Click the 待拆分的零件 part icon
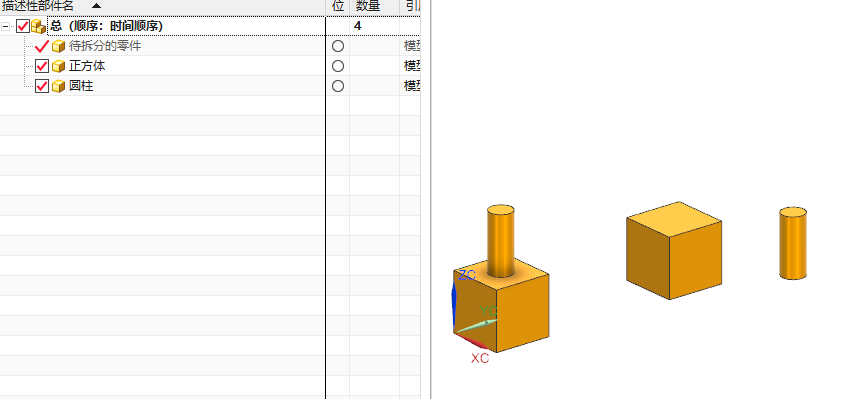 pyautogui.click(x=58, y=46)
